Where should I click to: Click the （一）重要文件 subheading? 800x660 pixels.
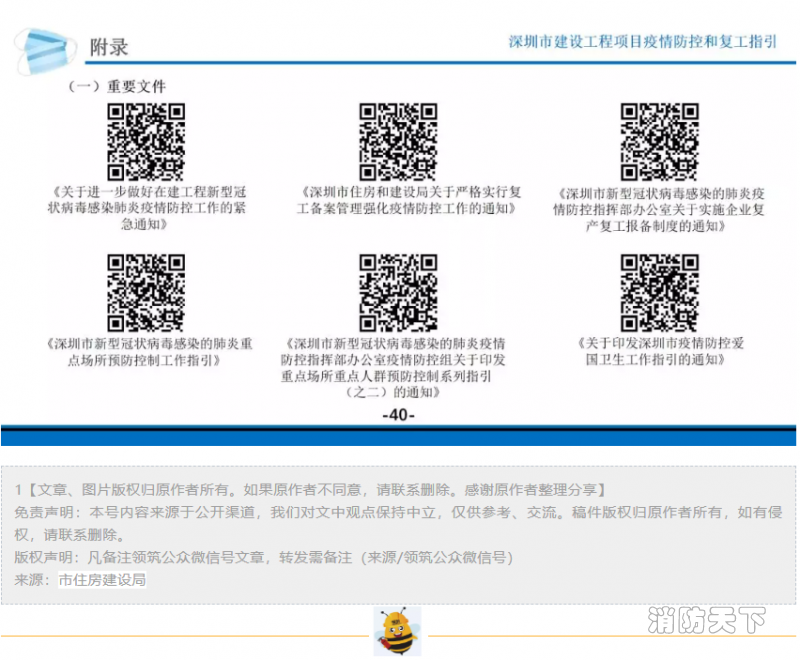coord(117,87)
